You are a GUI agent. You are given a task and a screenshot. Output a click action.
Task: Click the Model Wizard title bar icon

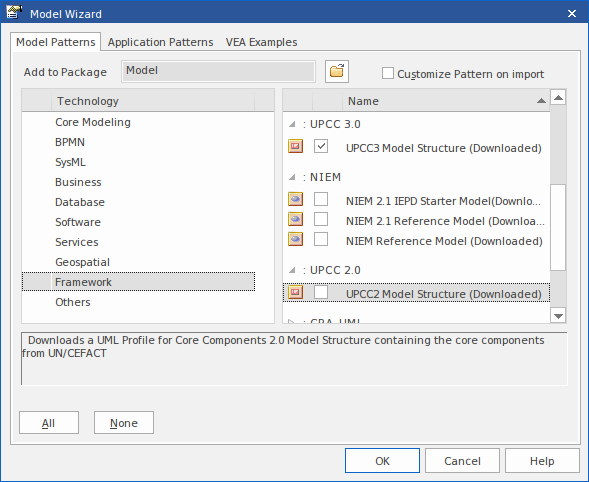coord(14,13)
